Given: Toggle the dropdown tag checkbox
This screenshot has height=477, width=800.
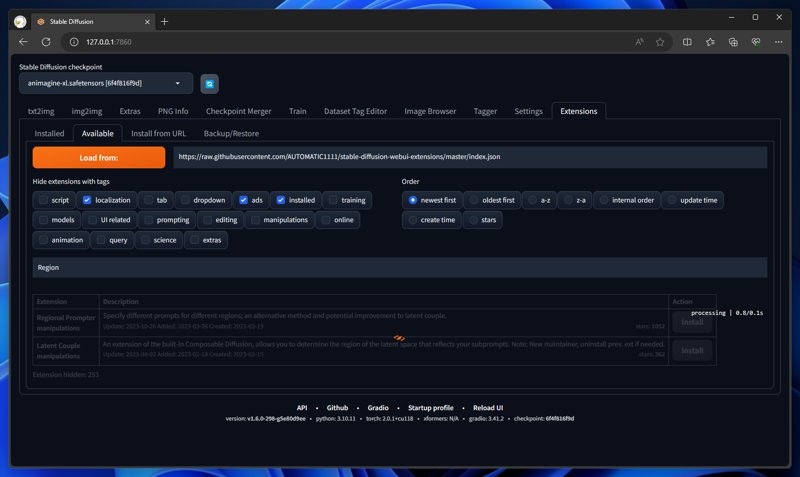Looking at the screenshot, I should [x=185, y=200].
